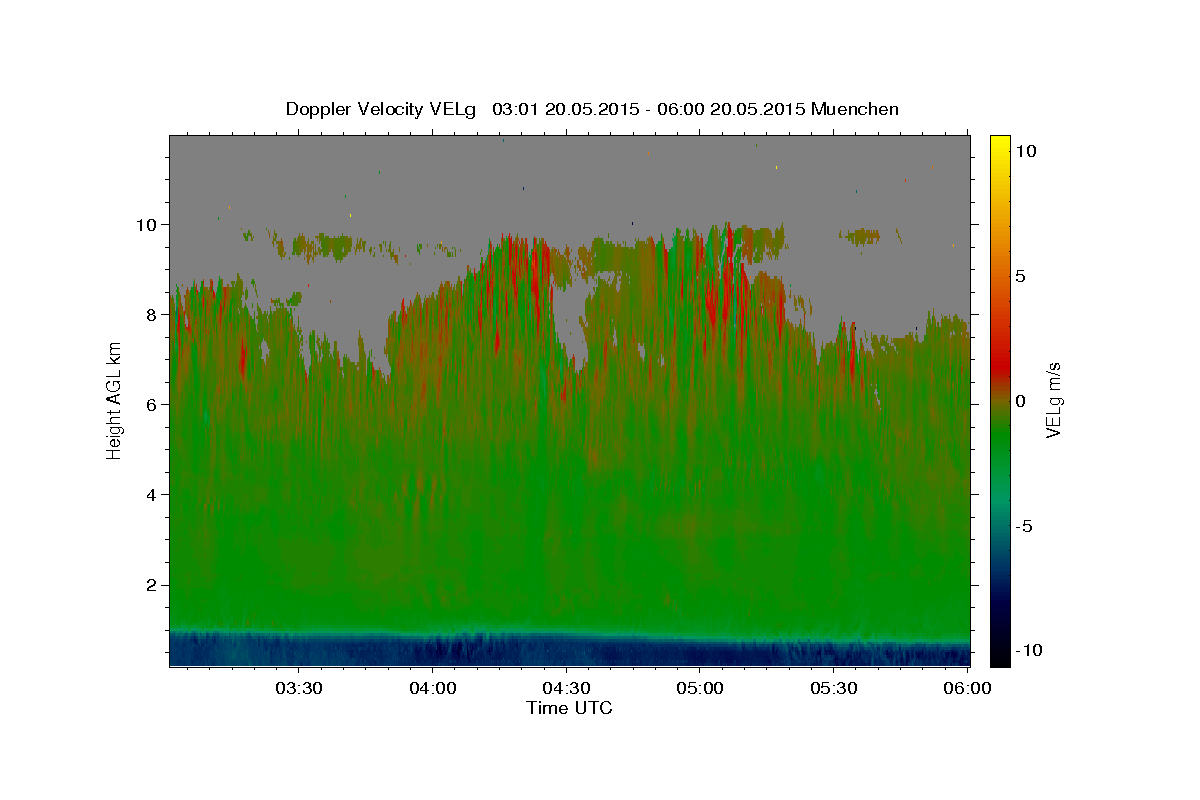
Task: Click the colorbar tick label -10
Action: click(x=1029, y=650)
